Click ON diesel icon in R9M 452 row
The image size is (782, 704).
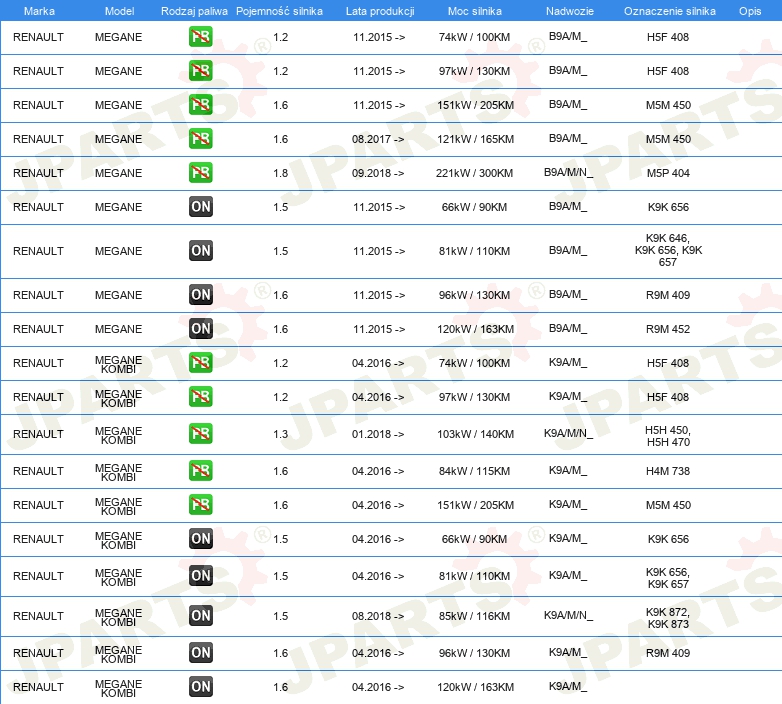pos(200,329)
